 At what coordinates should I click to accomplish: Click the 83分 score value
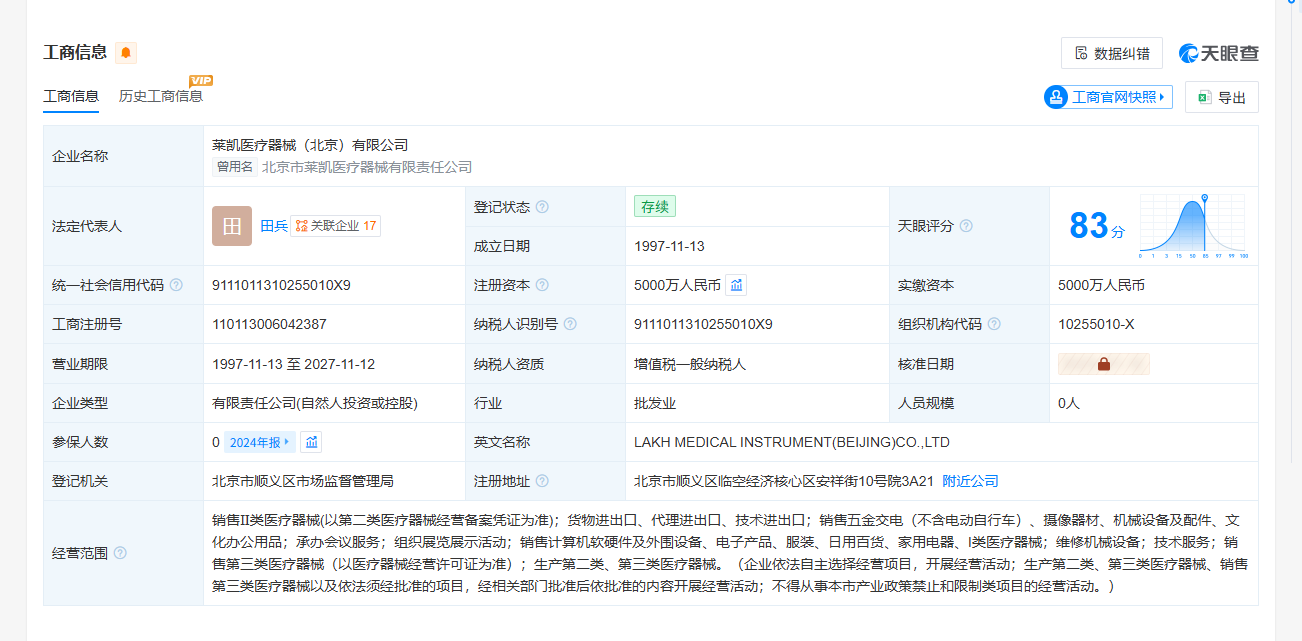[x=1096, y=226]
